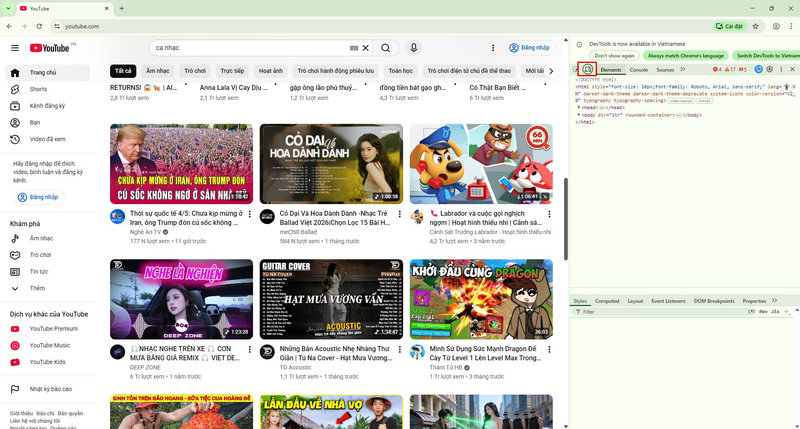Open DevTools settings gear
This screenshot has width=800, height=429.
[769, 69]
